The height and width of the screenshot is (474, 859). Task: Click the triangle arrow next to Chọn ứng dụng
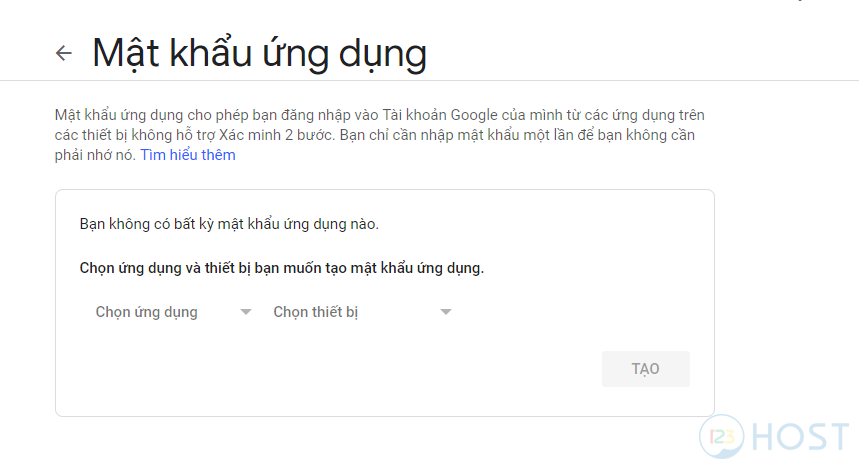(246, 312)
